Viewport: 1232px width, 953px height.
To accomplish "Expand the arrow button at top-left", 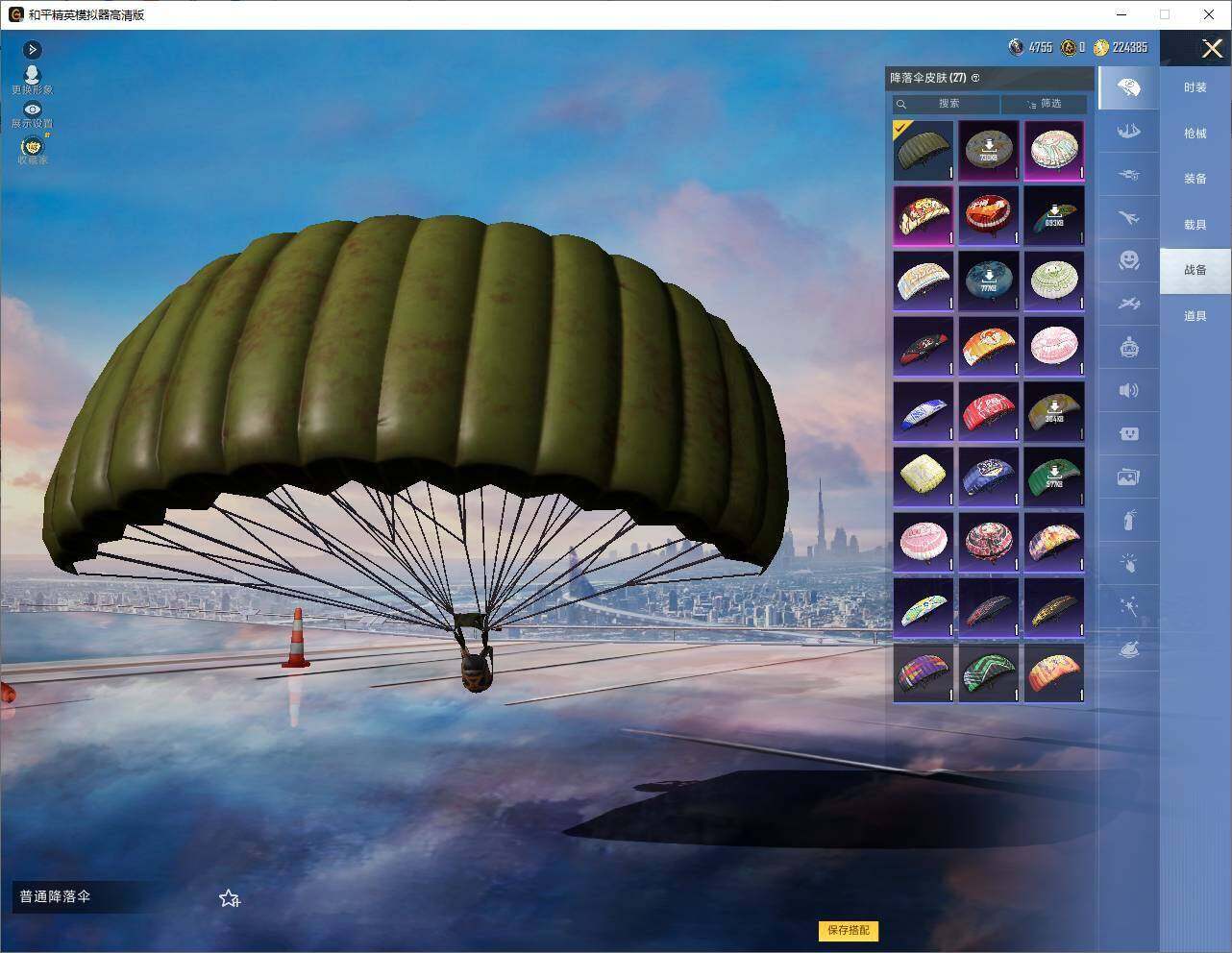I will 32,49.
